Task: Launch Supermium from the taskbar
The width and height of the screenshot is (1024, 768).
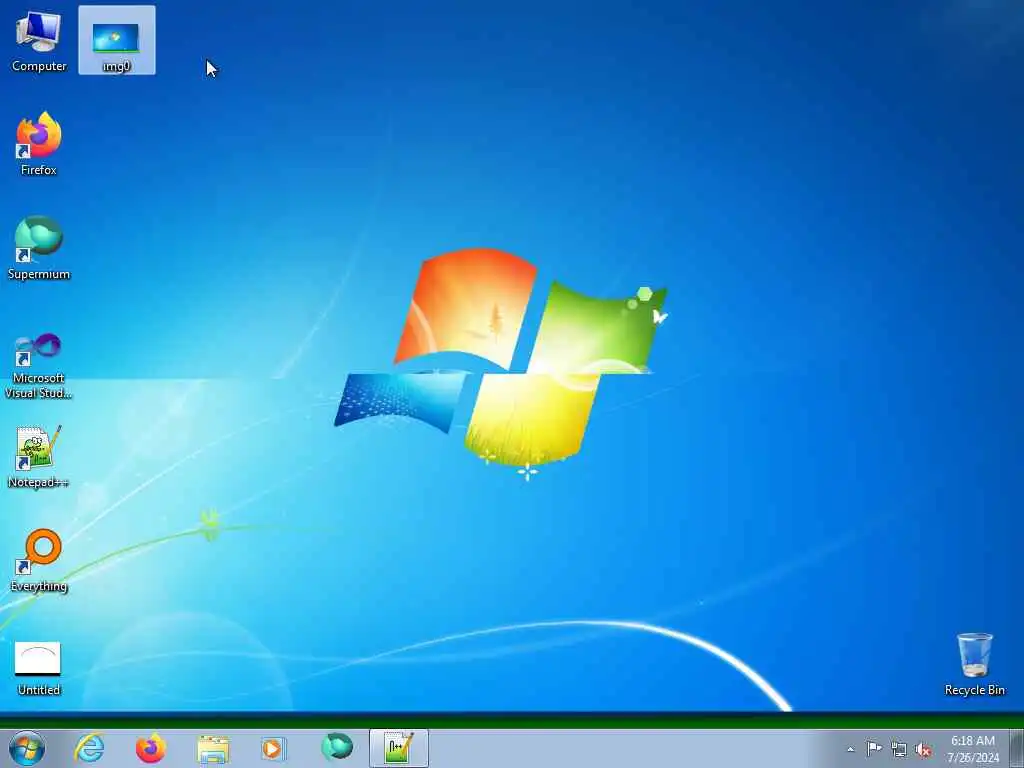Action: (x=337, y=748)
